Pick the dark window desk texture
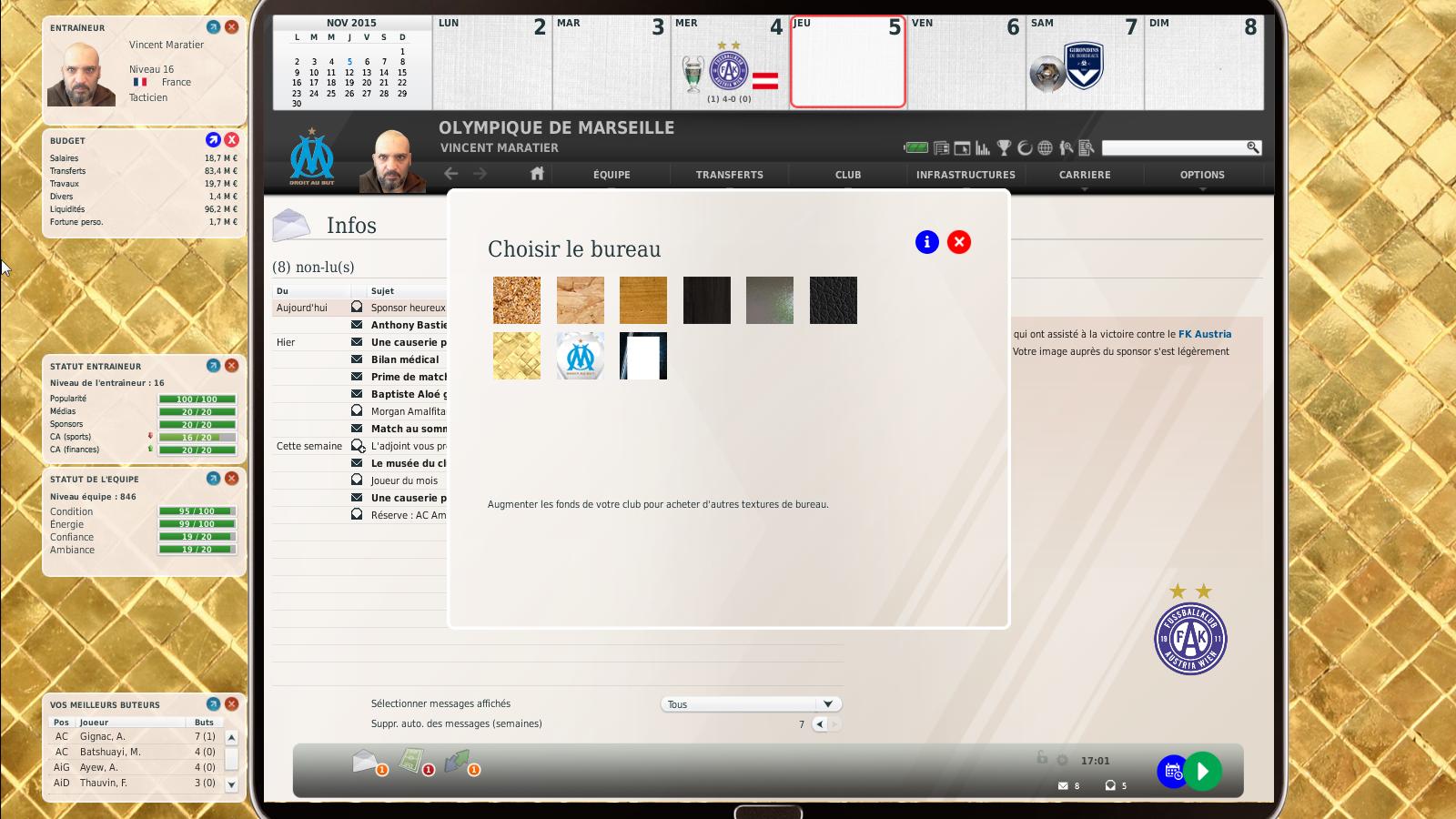Viewport: 1456px width, 819px height. coord(643,356)
